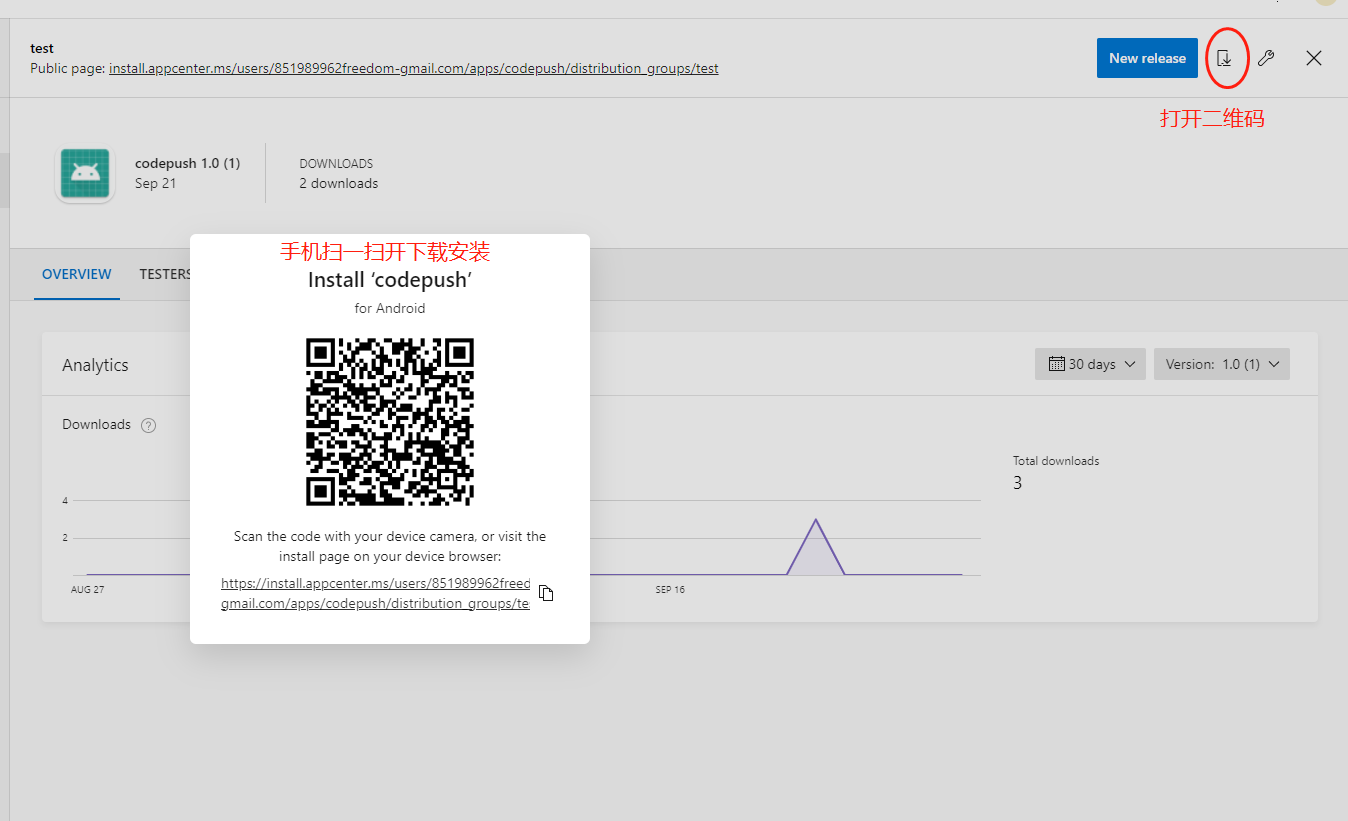Click the peak in the downloads chart
The image size is (1348, 821).
tap(816, 521)
